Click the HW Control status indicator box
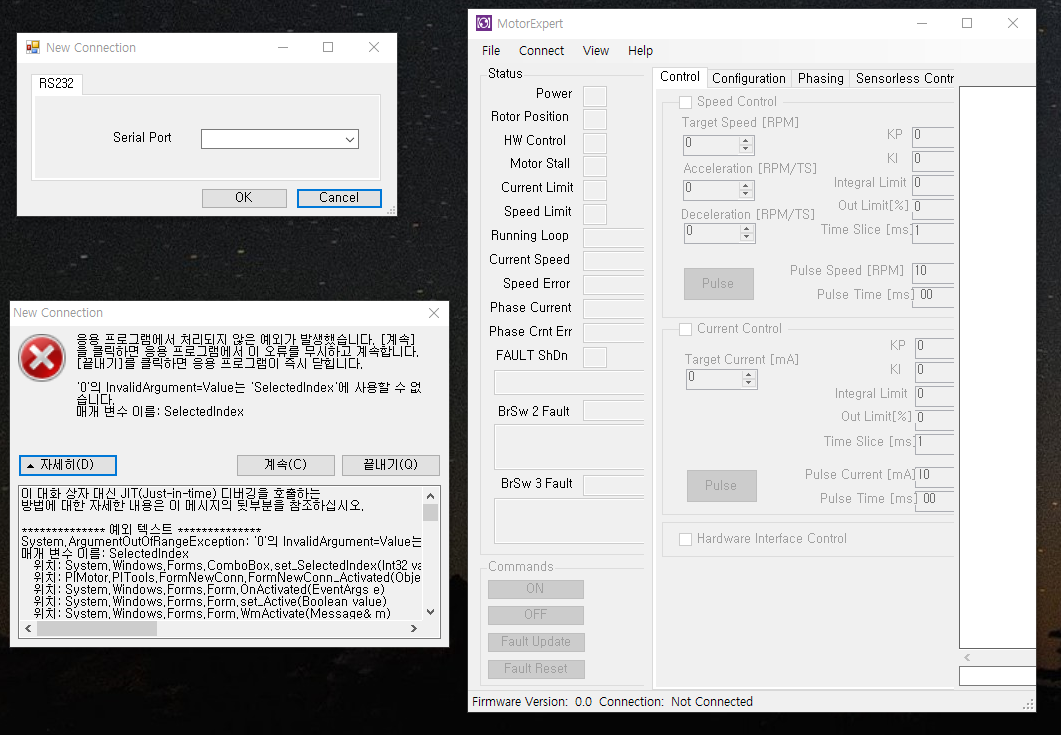 (595, 143)
